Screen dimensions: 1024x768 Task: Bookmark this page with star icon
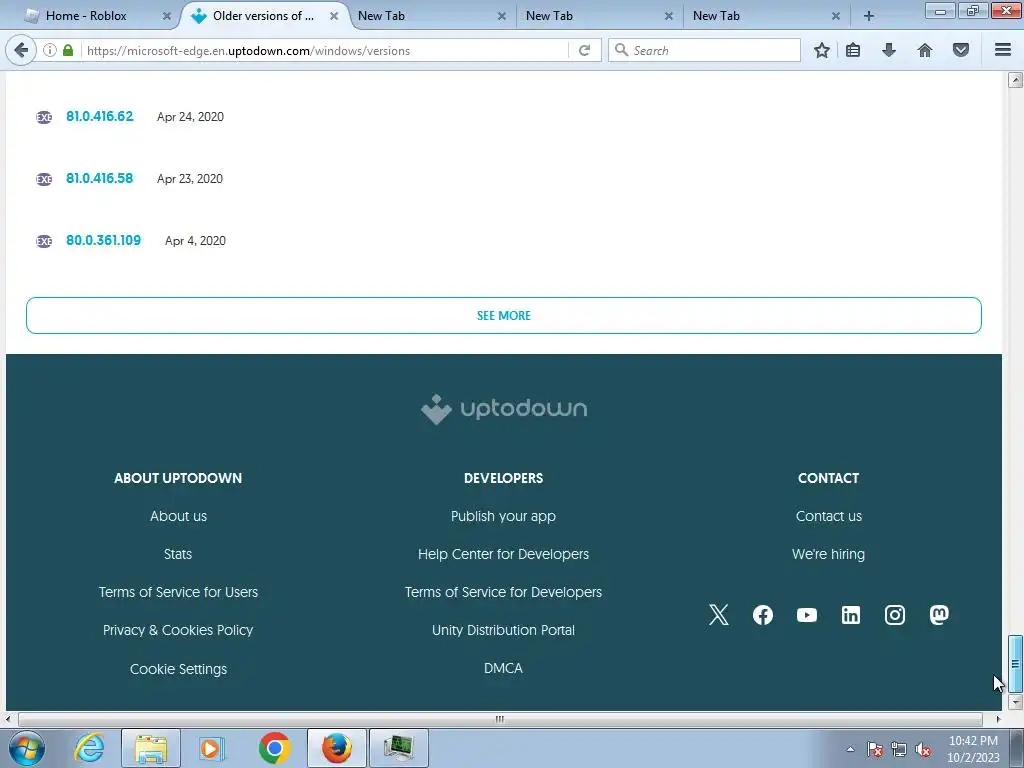click(822, 50)
